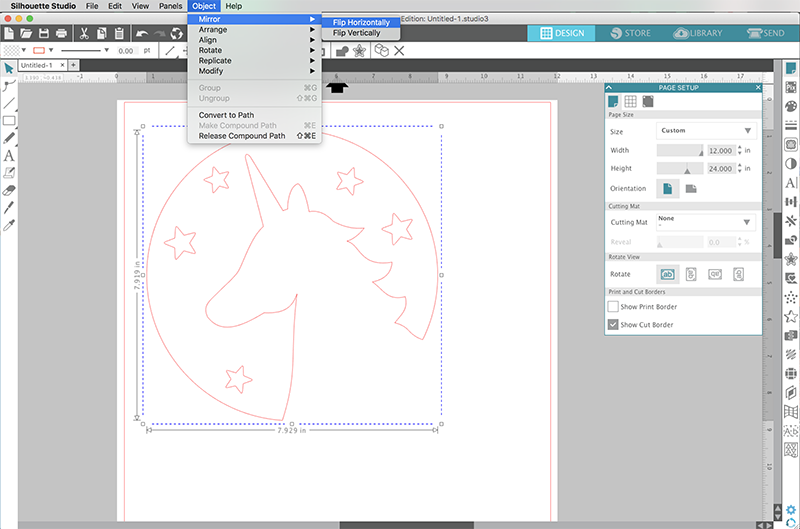Save the document with the floppy icon
800x529 pixels.
[44, 34]
